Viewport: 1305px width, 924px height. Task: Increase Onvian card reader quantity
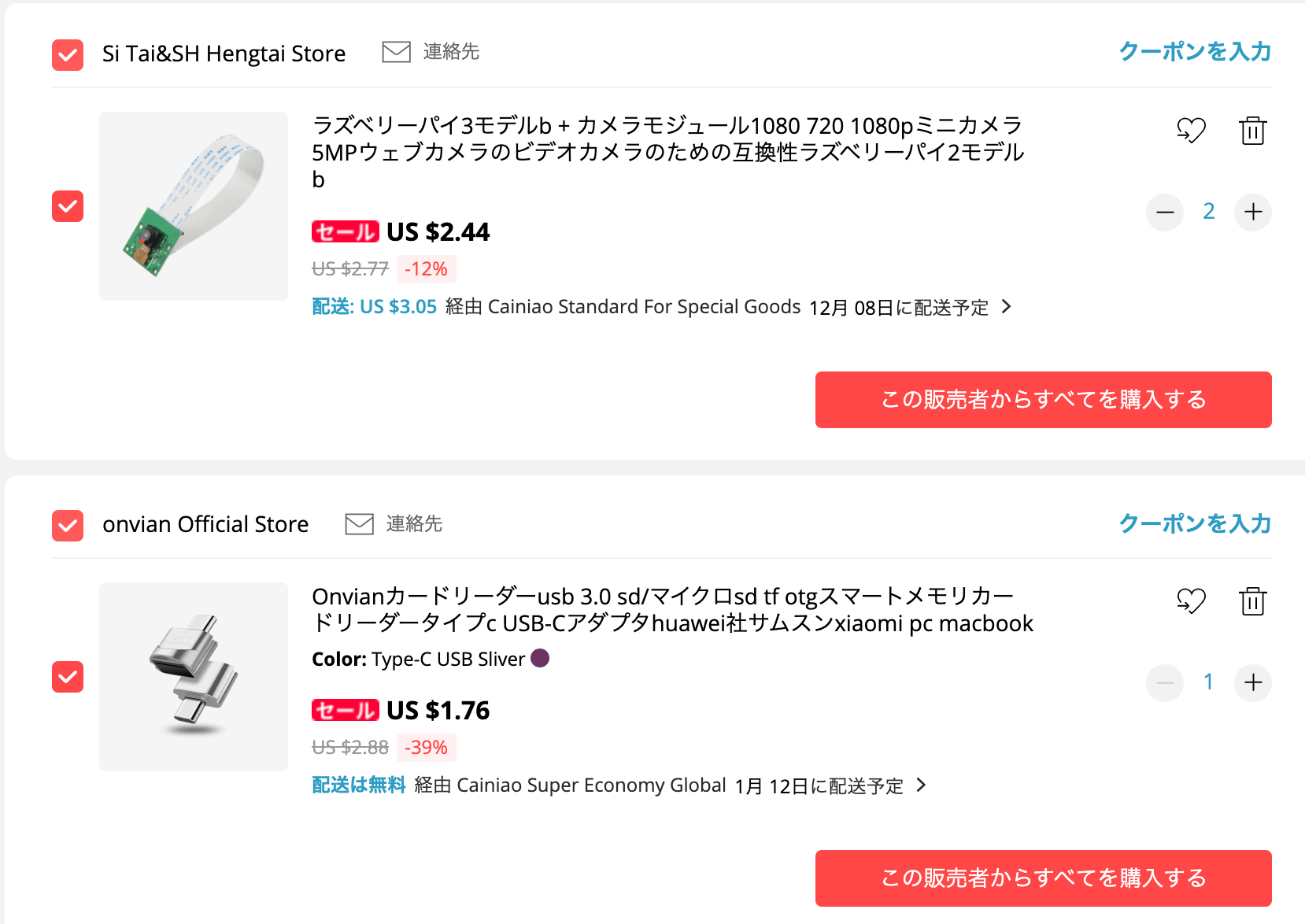click(x=1252, y=682)
